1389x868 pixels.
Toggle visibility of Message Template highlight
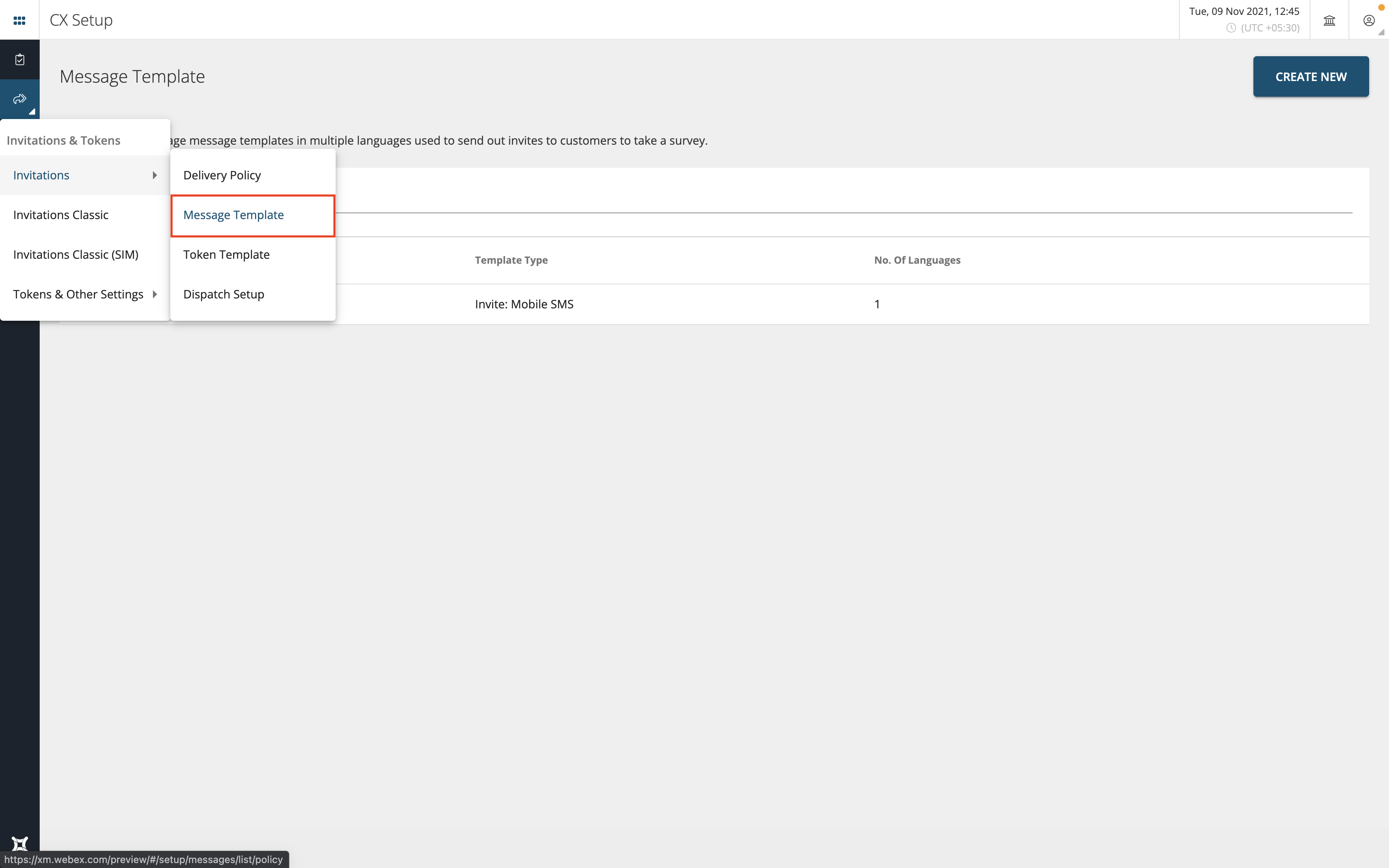(x=253, y=215)
